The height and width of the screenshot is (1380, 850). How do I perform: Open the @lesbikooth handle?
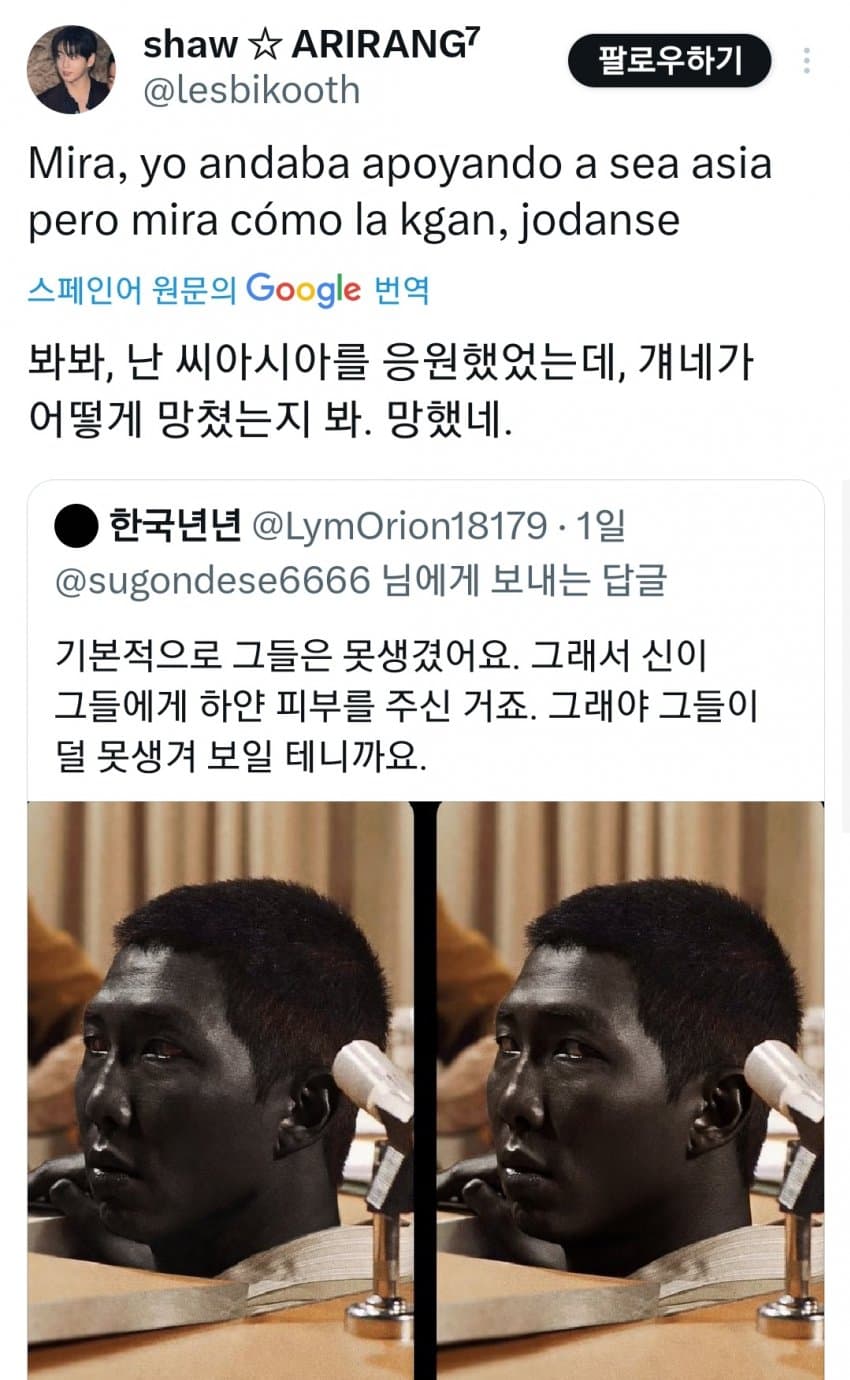(251, 90)
